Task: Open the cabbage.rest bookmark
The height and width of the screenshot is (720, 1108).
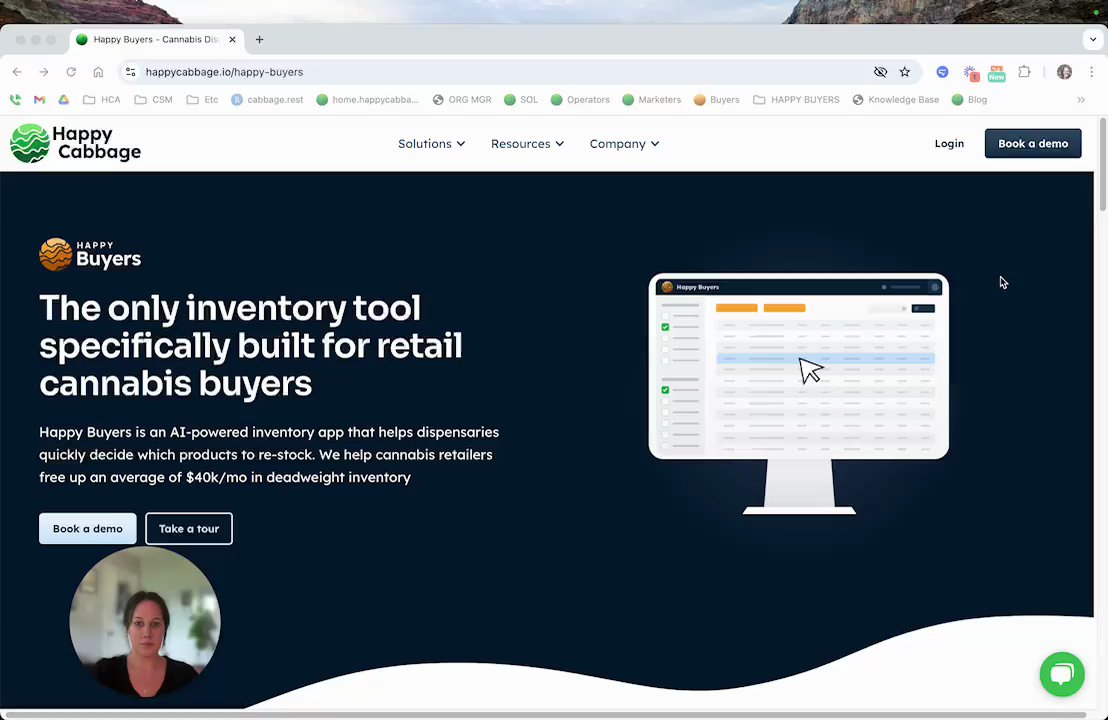Action: [x=267, y=100]
